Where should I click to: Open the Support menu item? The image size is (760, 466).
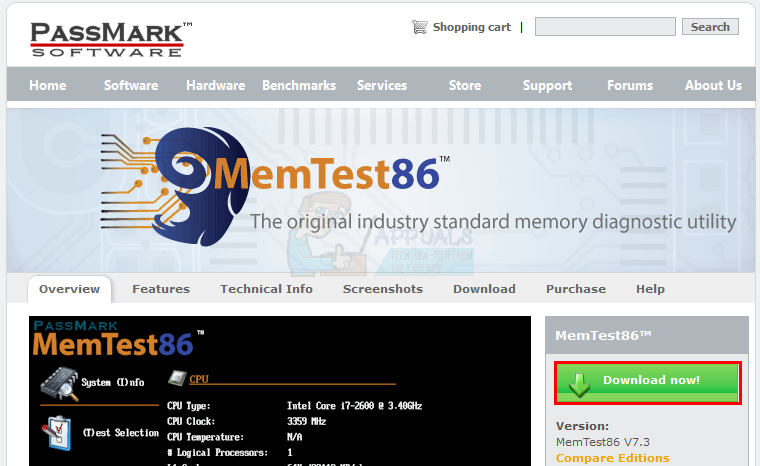click(547, 85)
